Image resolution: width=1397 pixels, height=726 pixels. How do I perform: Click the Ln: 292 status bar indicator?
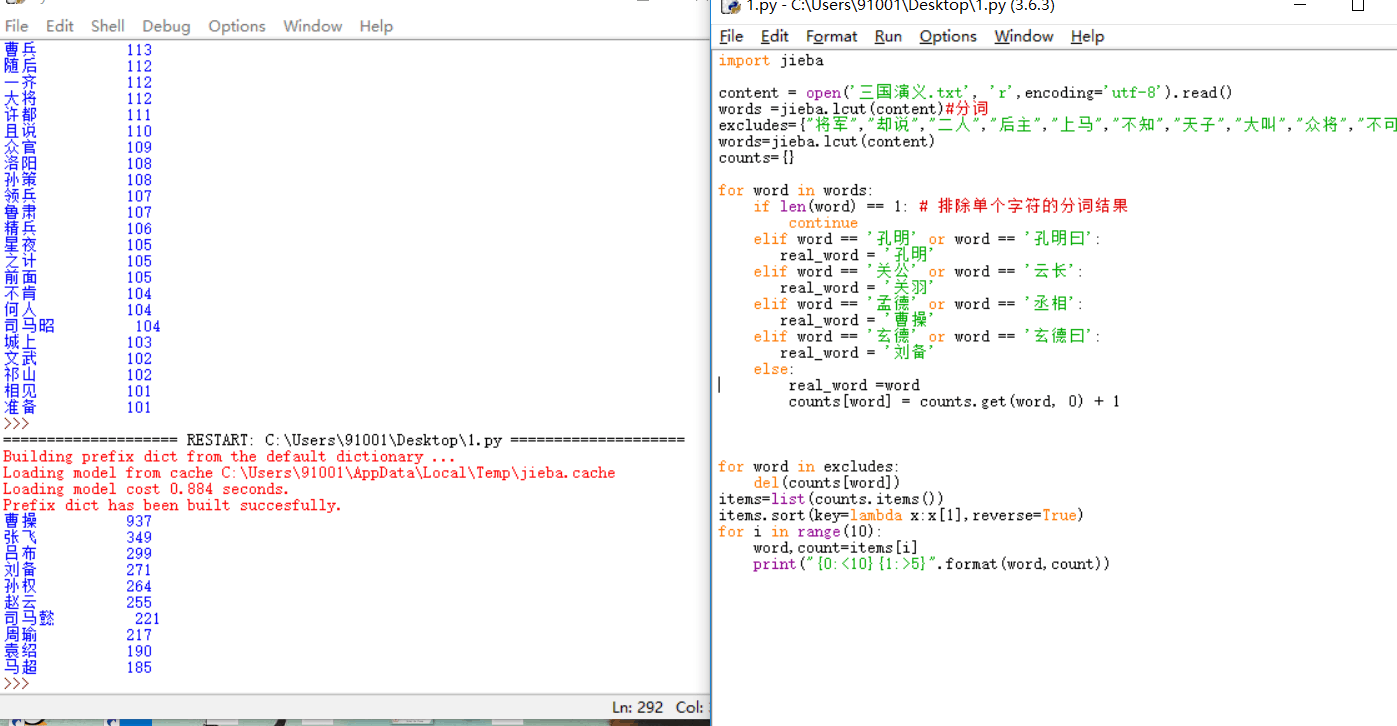pyautogui.click(x=637, y=707)
